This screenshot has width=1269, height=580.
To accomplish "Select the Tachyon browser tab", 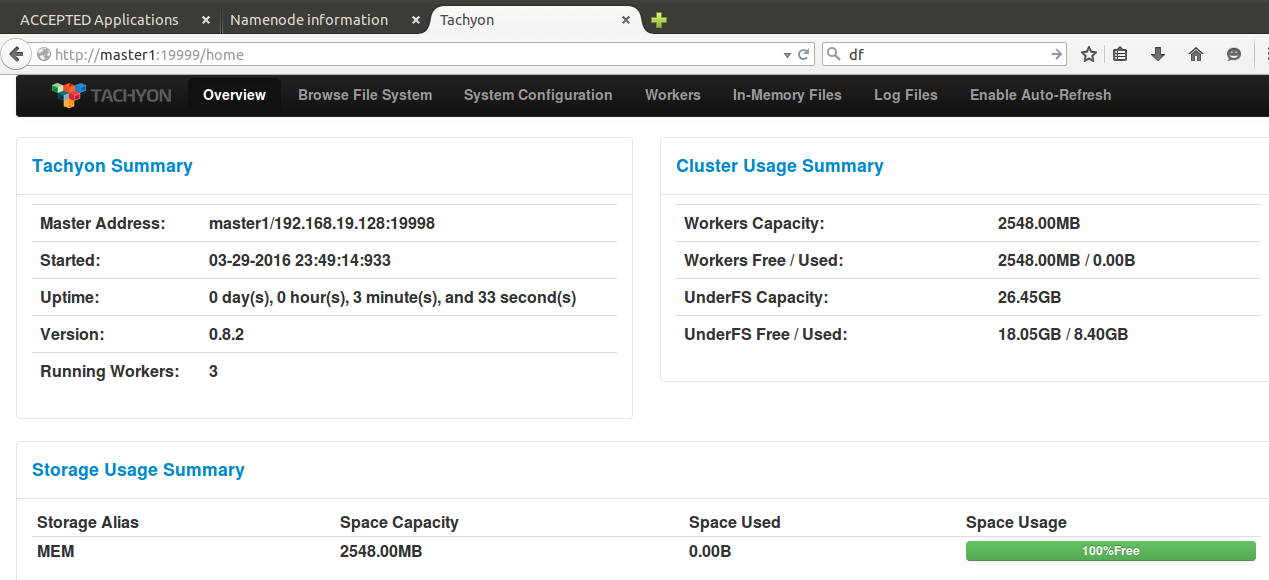I will [467, 20].
